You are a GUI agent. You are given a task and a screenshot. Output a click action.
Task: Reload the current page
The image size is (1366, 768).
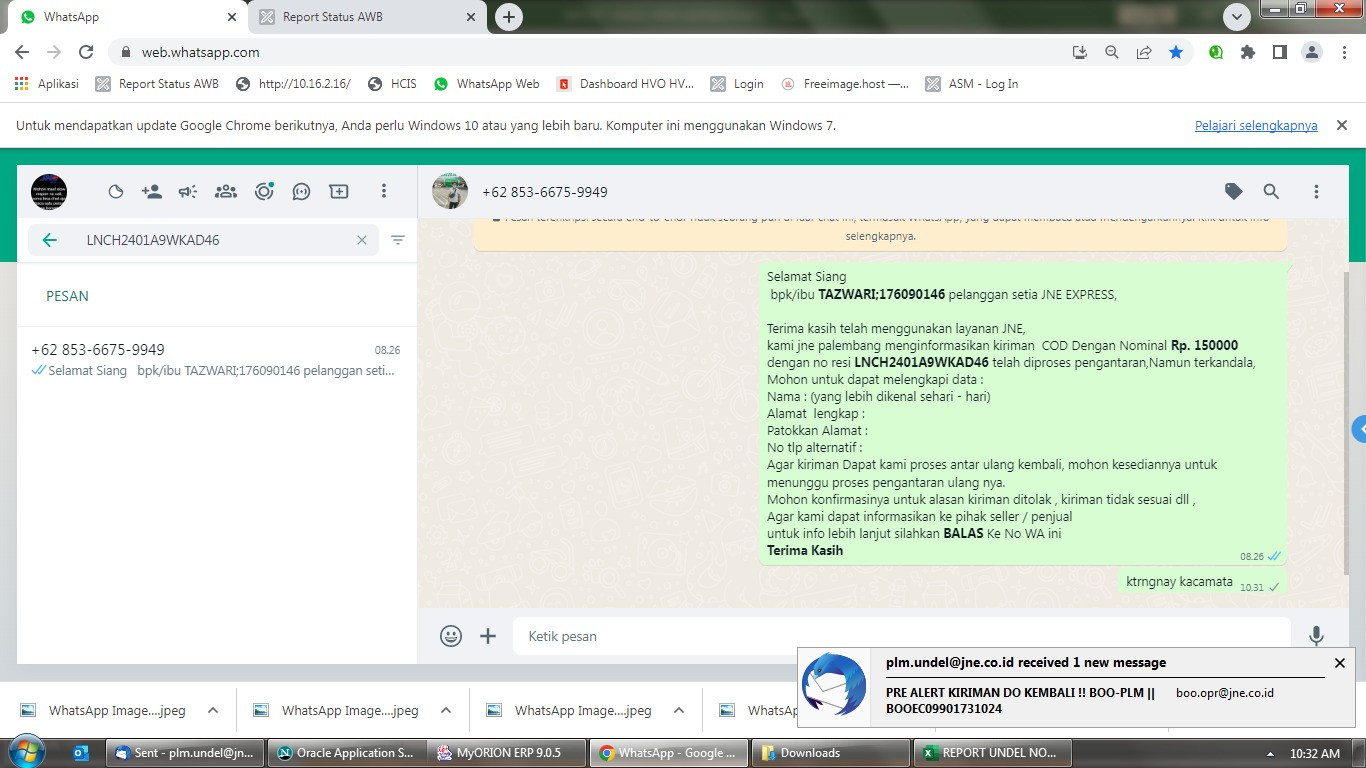(x=86, y=52)
